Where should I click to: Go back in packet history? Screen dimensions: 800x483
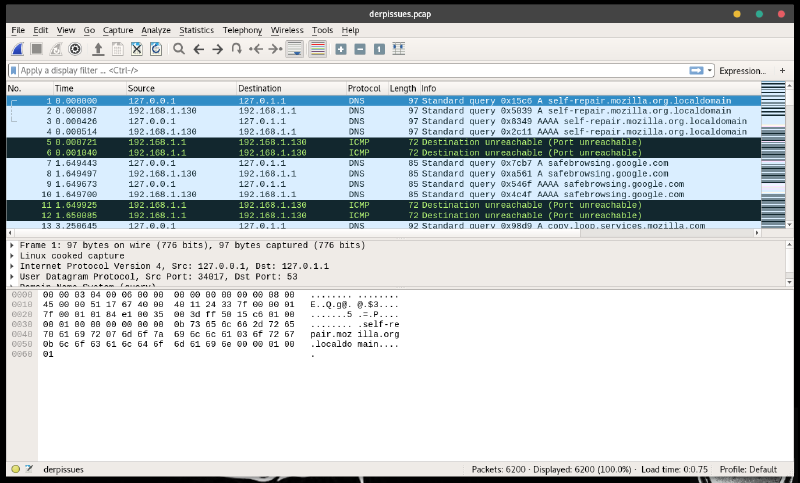(198, 48)
